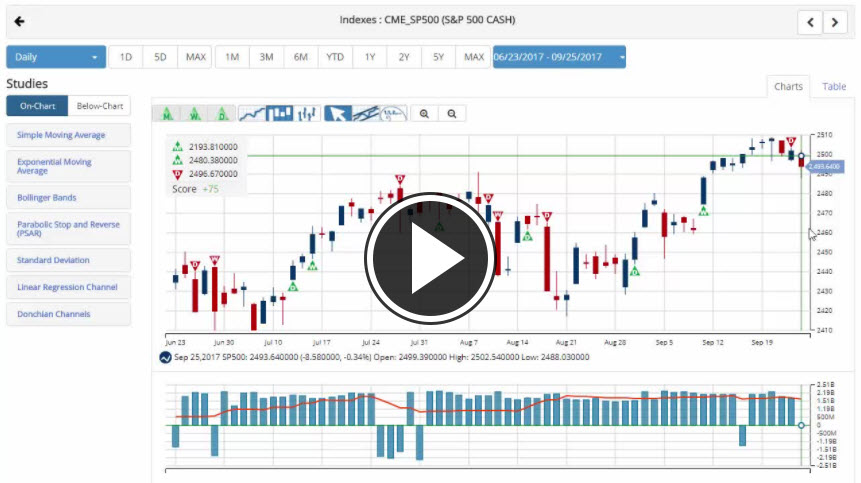Viewport: 861px width, 483px height.
Task: Click the crosshair marker on volume axis
Action: (801, 425)
